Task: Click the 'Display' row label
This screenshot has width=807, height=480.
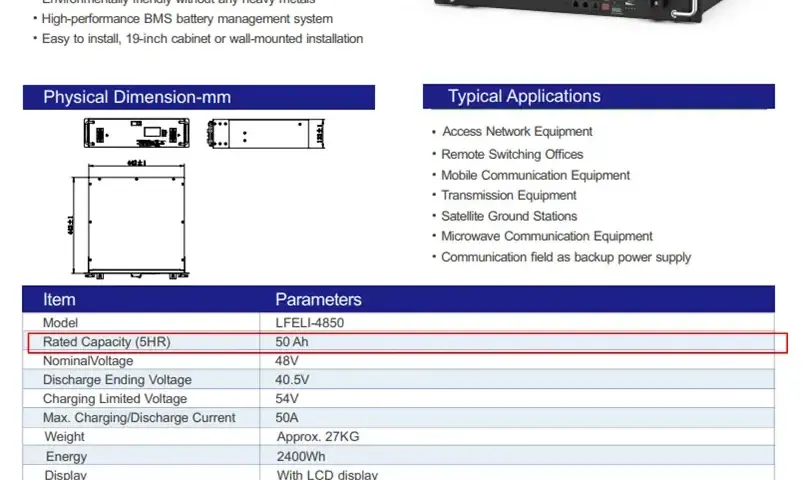Action: tap(65, 475)
